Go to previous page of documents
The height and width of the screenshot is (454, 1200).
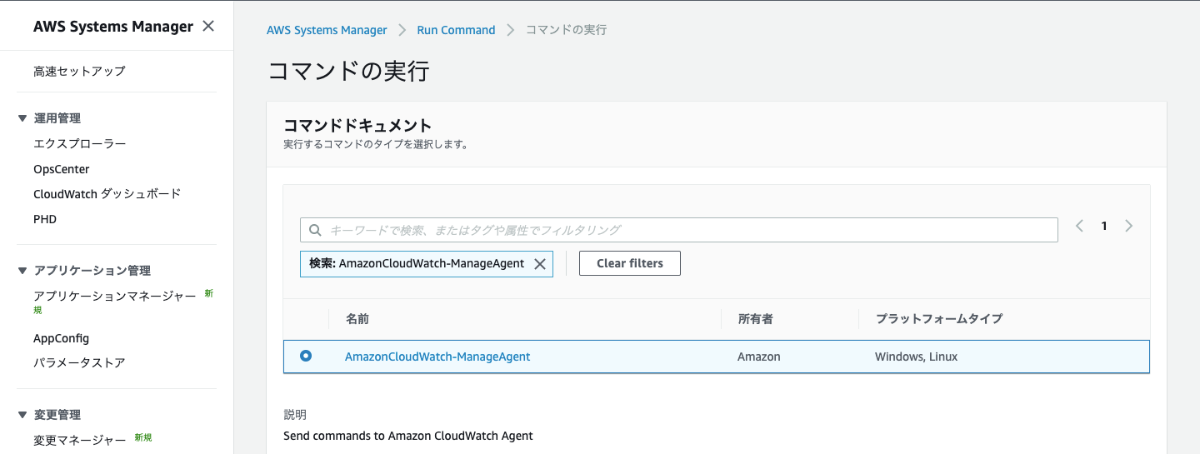pyautogui.click(x=1080, y=226)
